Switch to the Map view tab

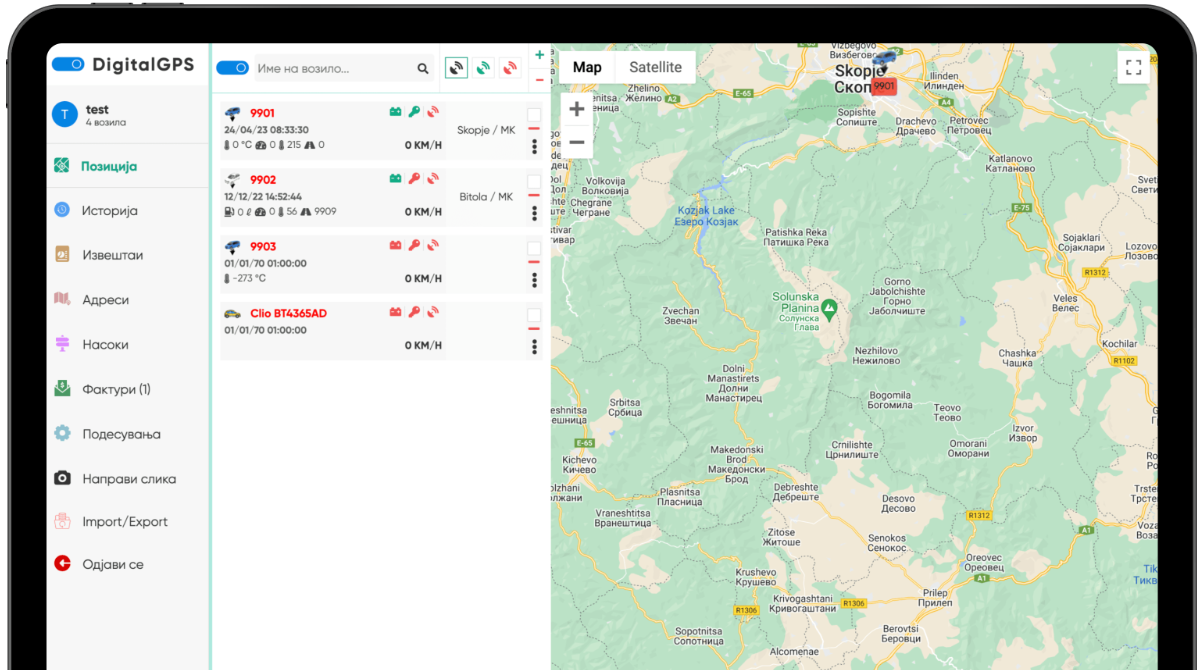(587, 67)
